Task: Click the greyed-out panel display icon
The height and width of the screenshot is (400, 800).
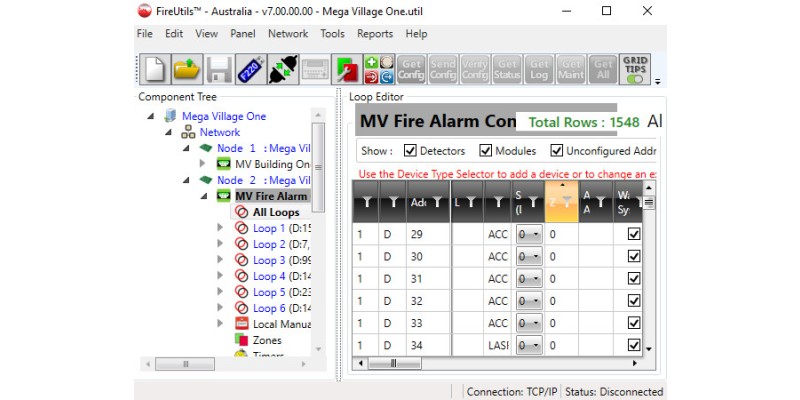Action: [x=315, y=69]
